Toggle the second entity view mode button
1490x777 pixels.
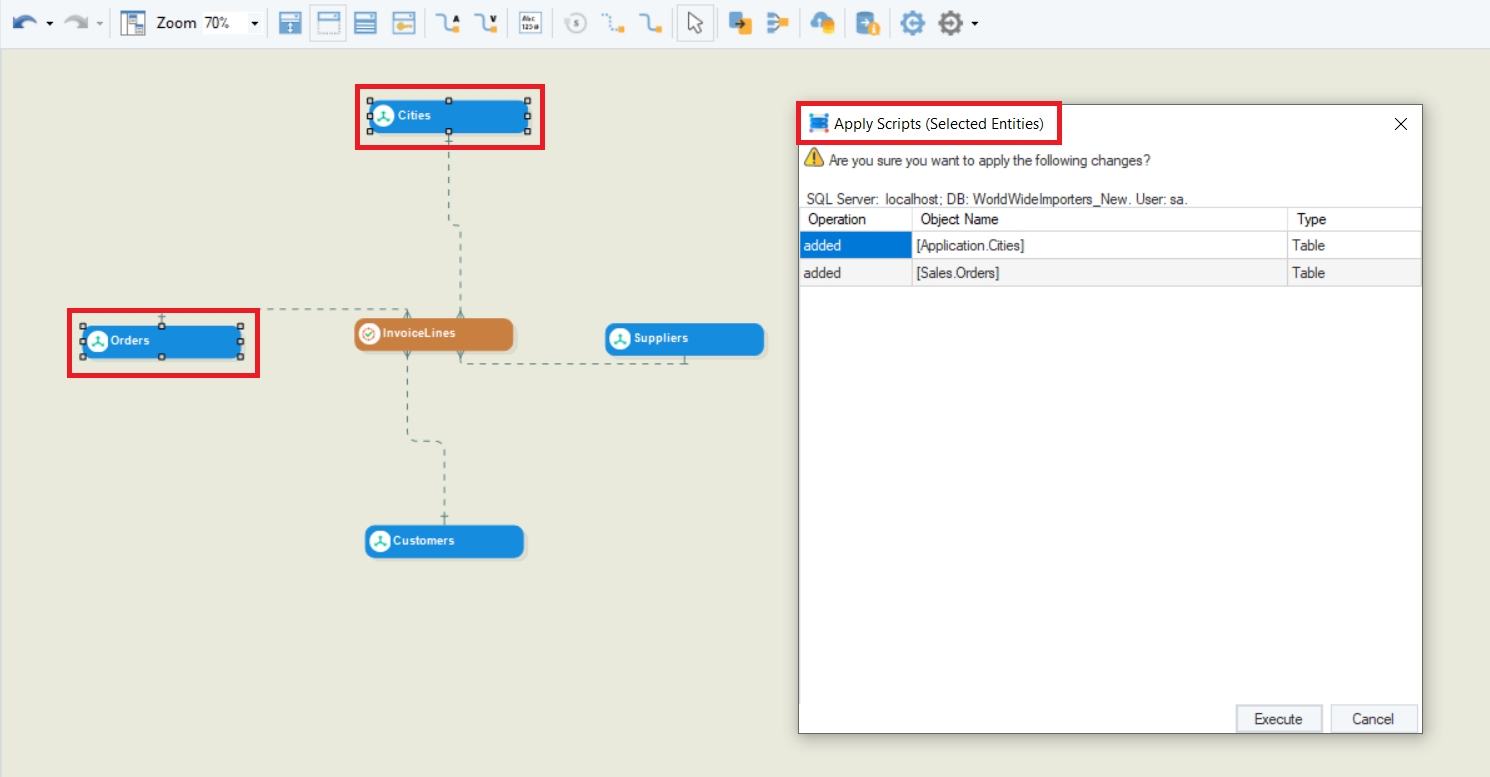[328, 23]
